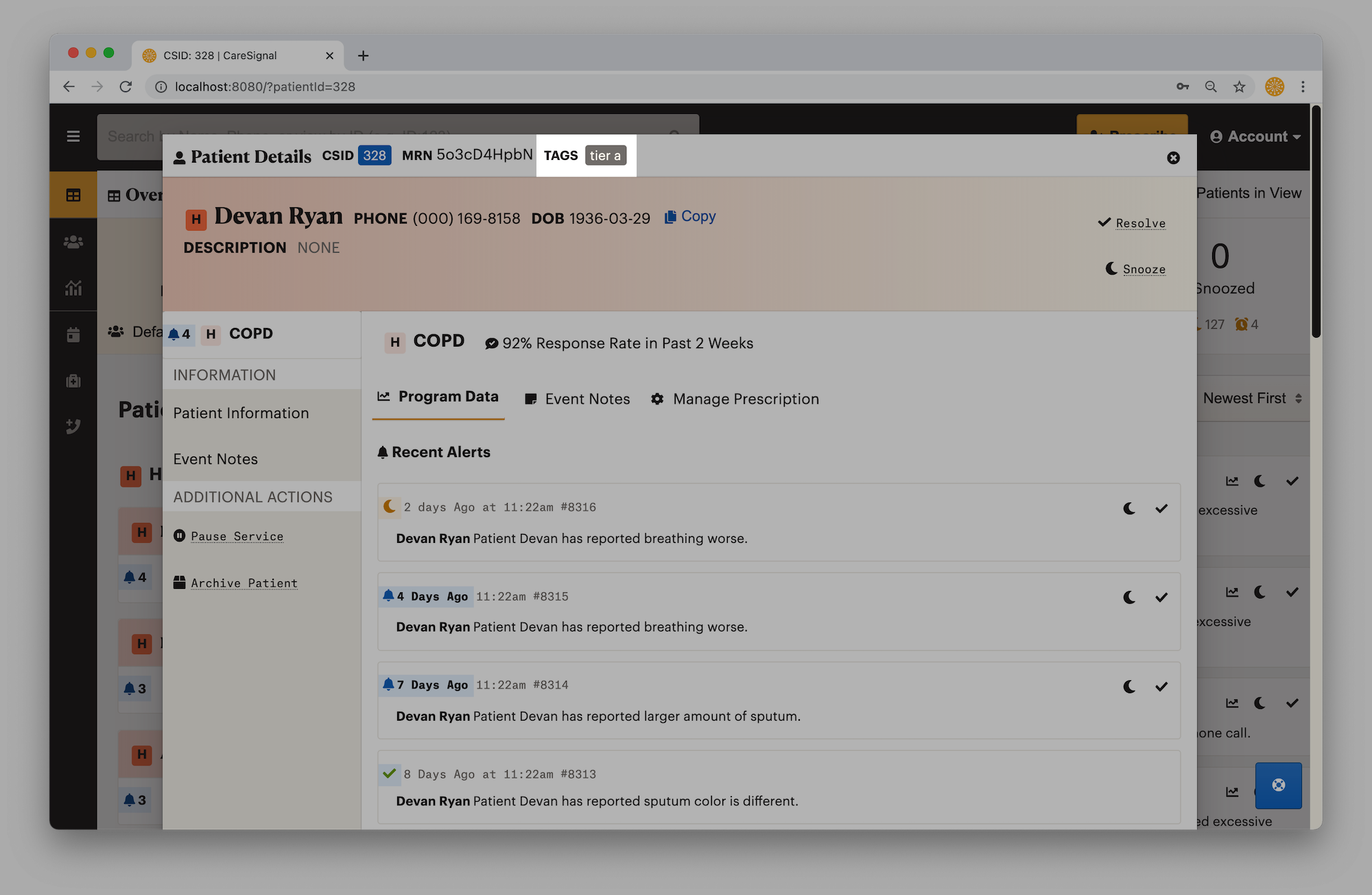This screenshot has height=895, width=1372.
Task: Click the page vertical scrollbar
Action: (x=1316, y=222)
